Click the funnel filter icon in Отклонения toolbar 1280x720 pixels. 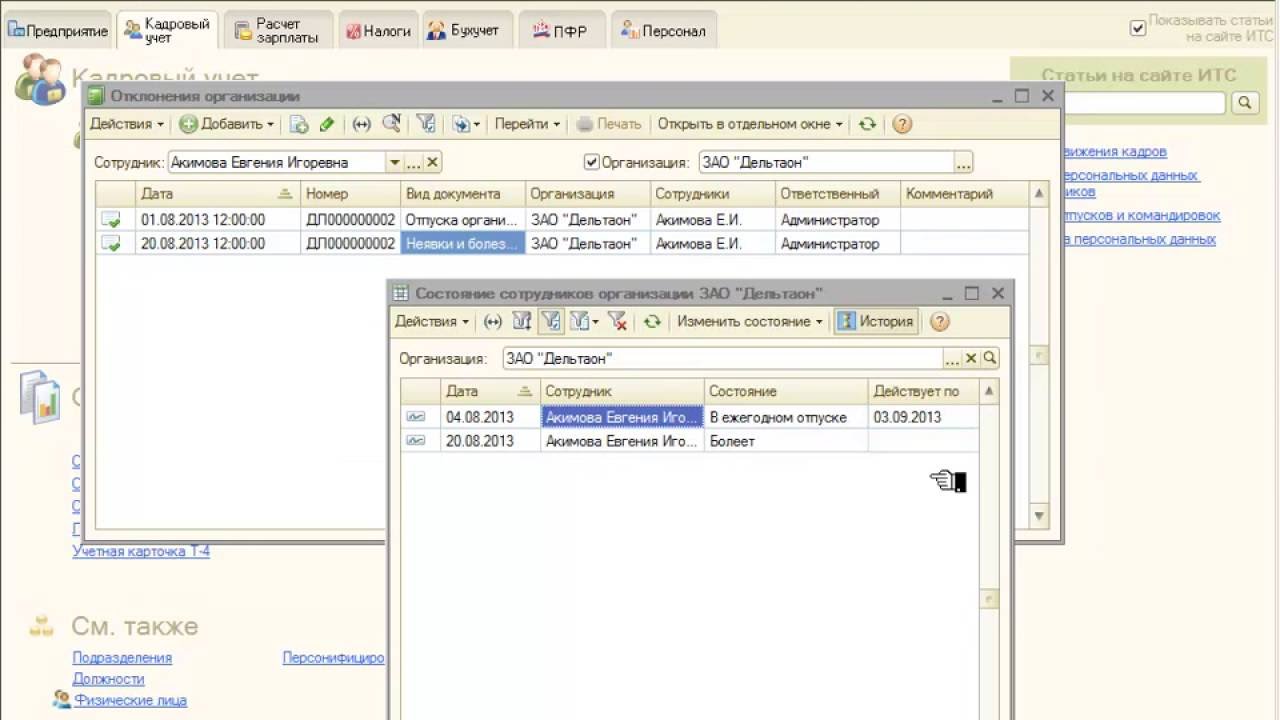tap(425, 124)
